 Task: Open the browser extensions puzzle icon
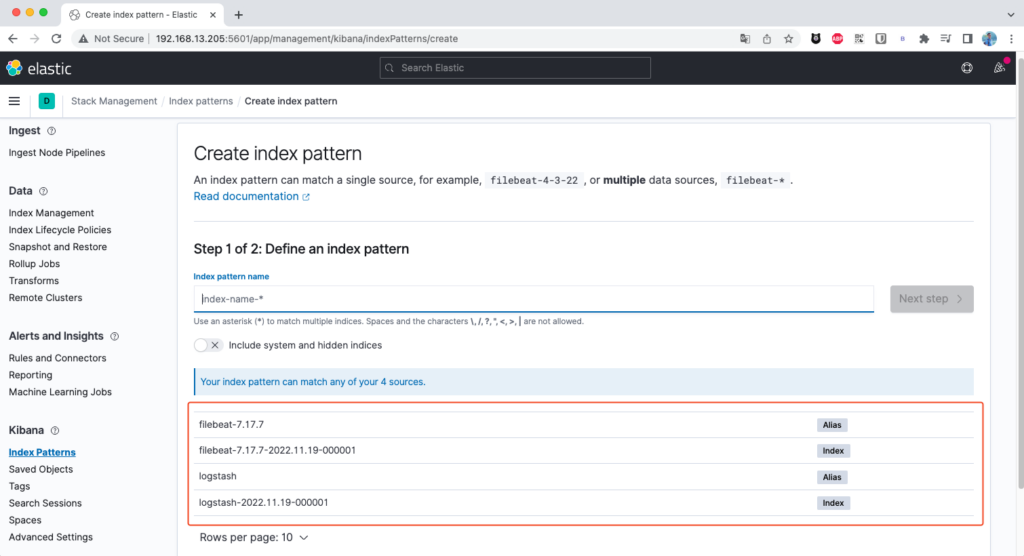point(924,39)
